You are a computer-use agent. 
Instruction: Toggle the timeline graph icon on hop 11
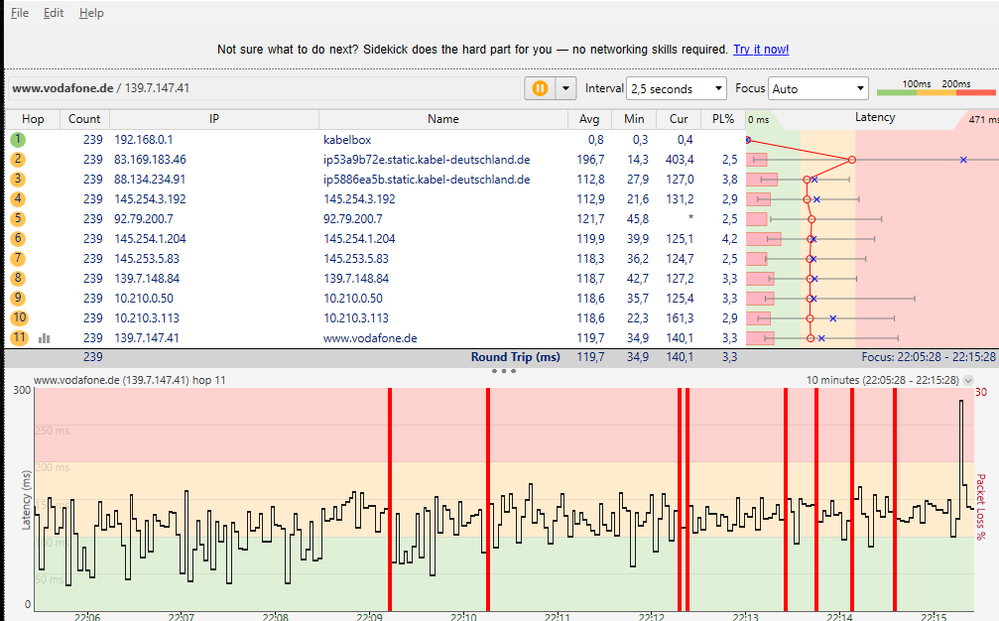point(44,338)
